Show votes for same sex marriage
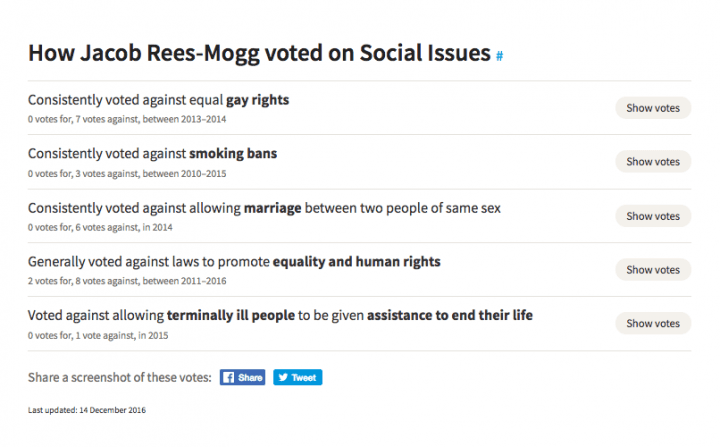The image size is (720, 447). tap(653, 216)
